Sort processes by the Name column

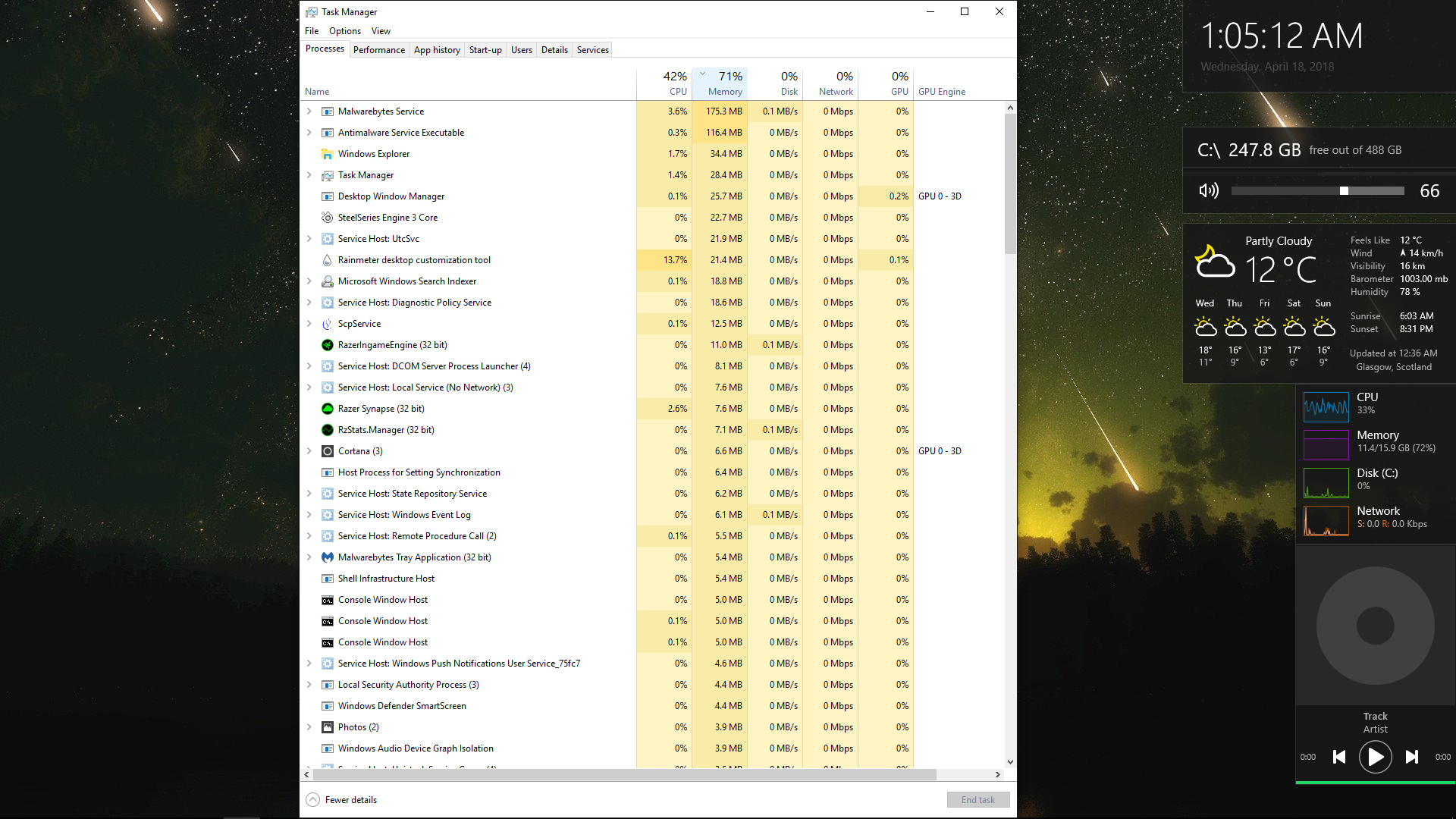[x=469, y=83]
